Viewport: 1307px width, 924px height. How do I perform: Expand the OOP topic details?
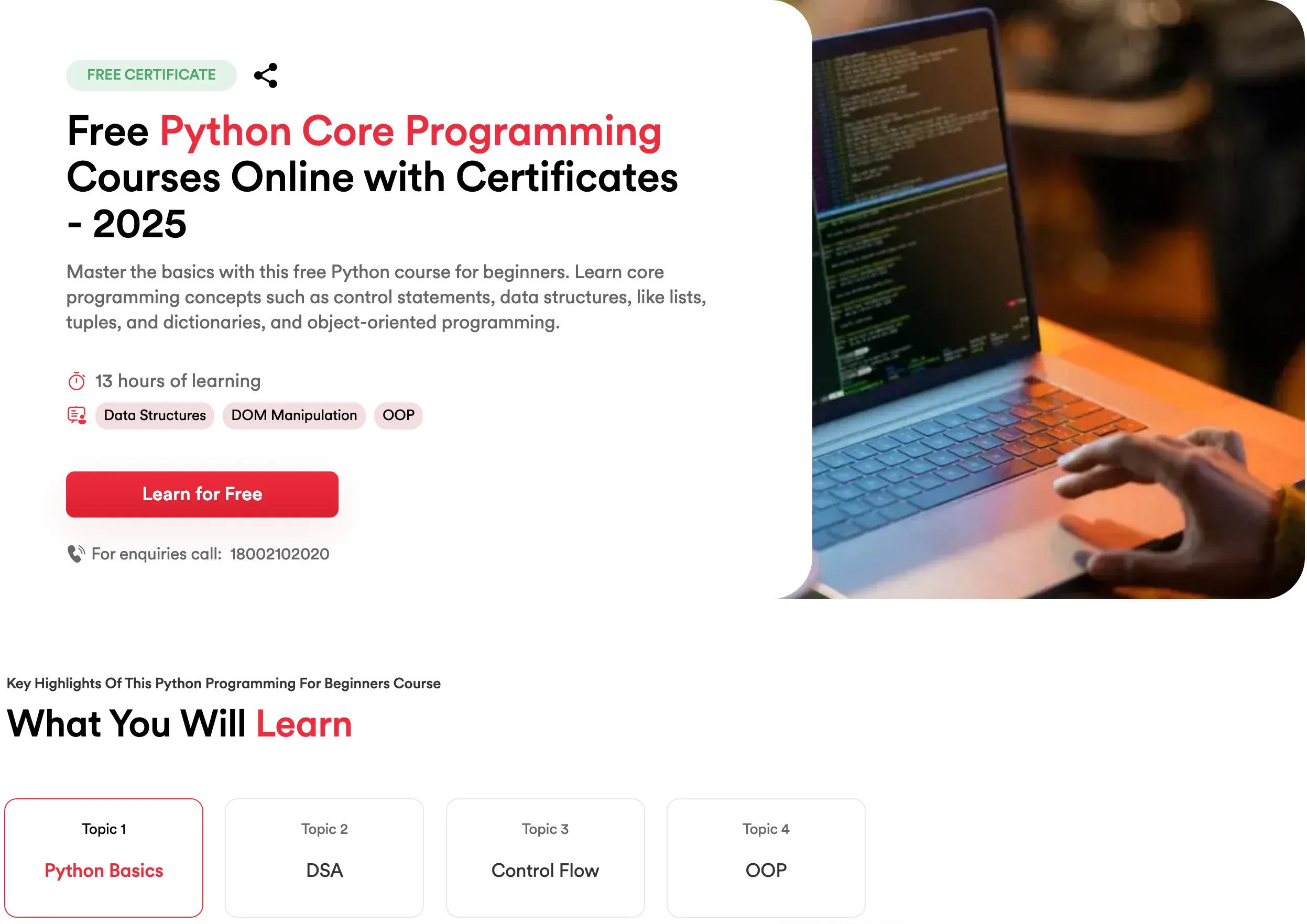tap(766, 871)
